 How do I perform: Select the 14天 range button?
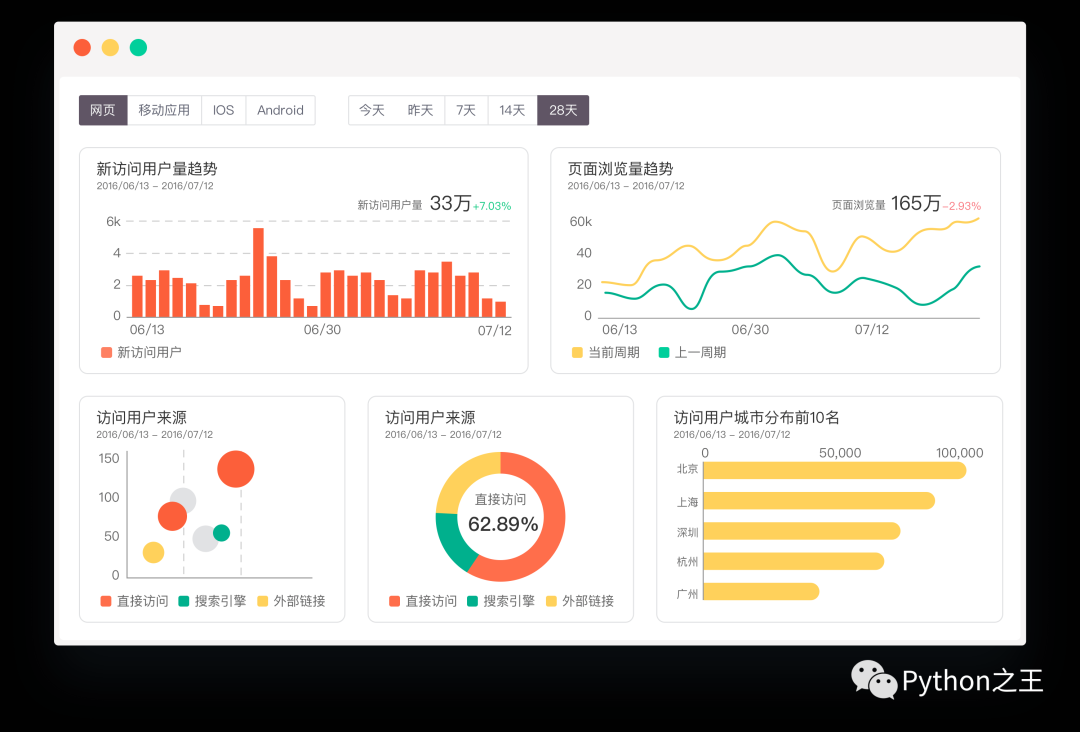[x=512, y=110]
